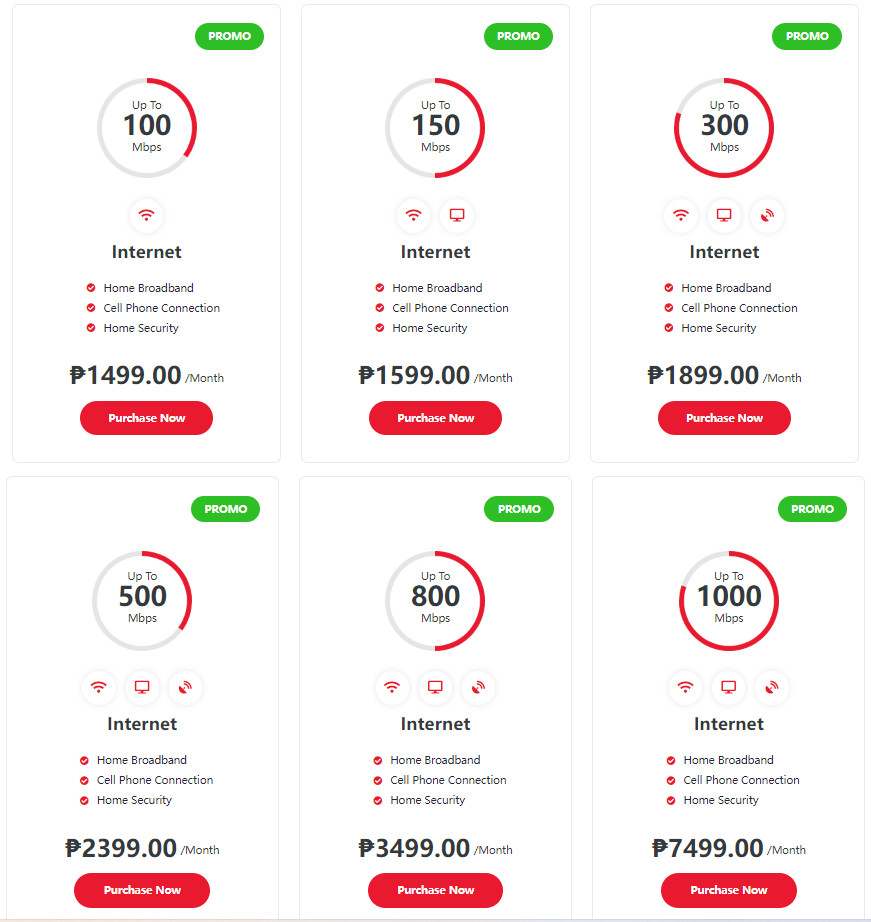Screen dimensions: 871x922
Task: Click the PROMO badge on 100 Mbps card
Action: (x=229, y=36)
